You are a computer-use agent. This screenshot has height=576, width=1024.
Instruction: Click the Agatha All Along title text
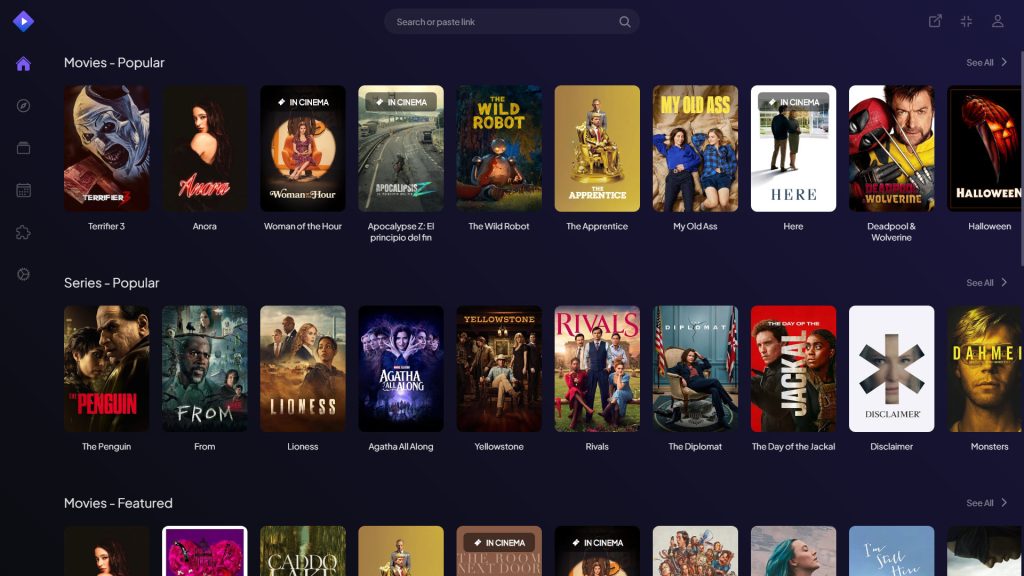click(x=401, y=447)
